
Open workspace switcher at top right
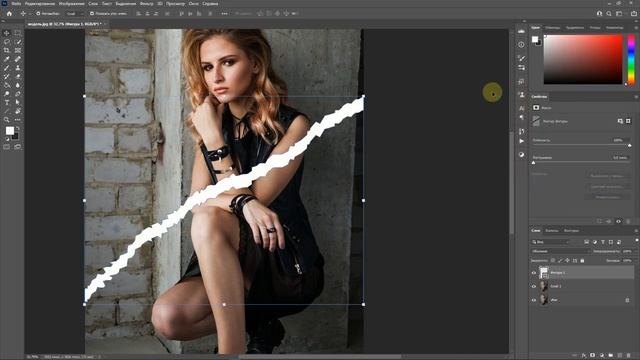click(x=619, y=13)
